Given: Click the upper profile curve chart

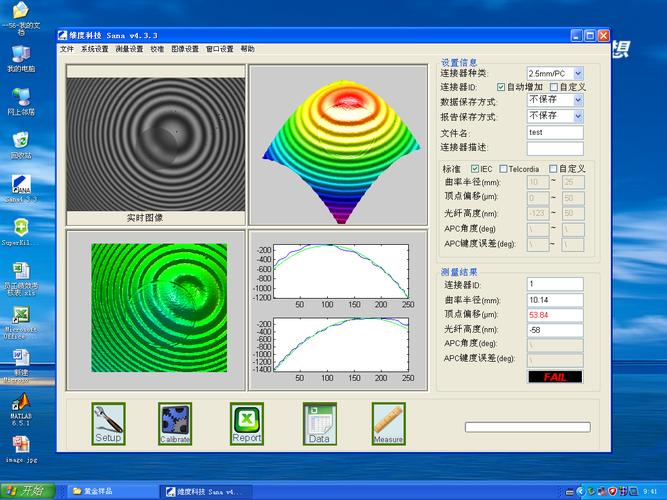Looking at the screenshot, I should coord(341,271).
